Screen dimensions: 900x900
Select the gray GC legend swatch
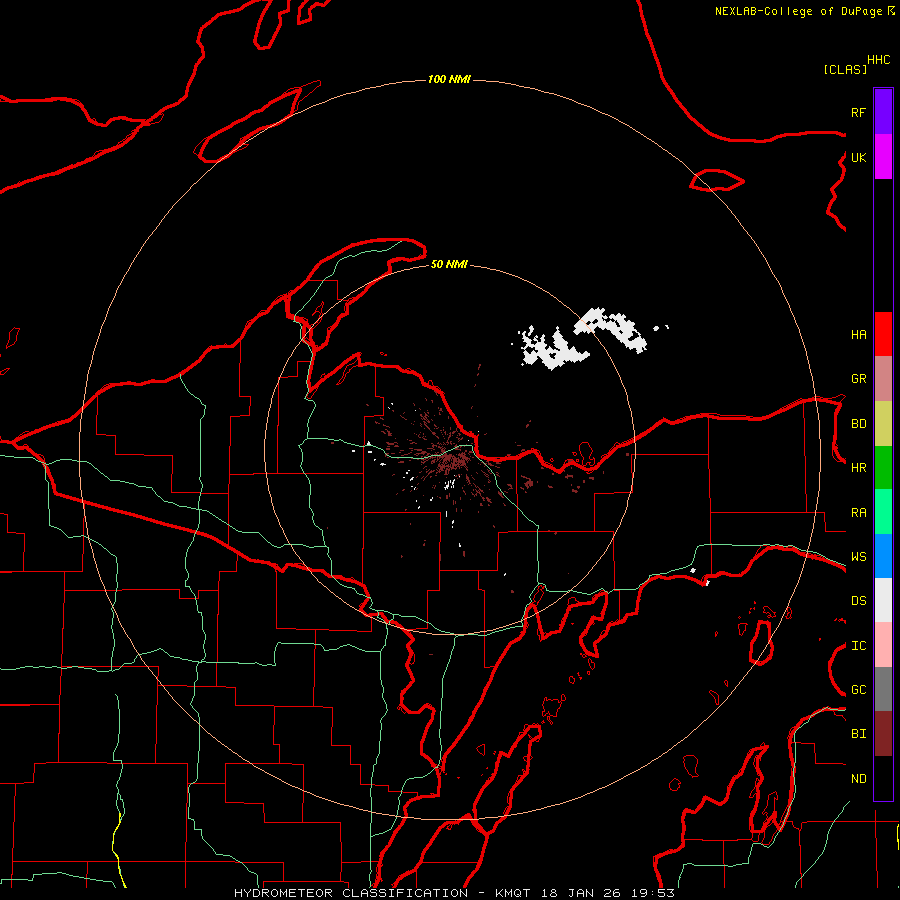(883, 689)
